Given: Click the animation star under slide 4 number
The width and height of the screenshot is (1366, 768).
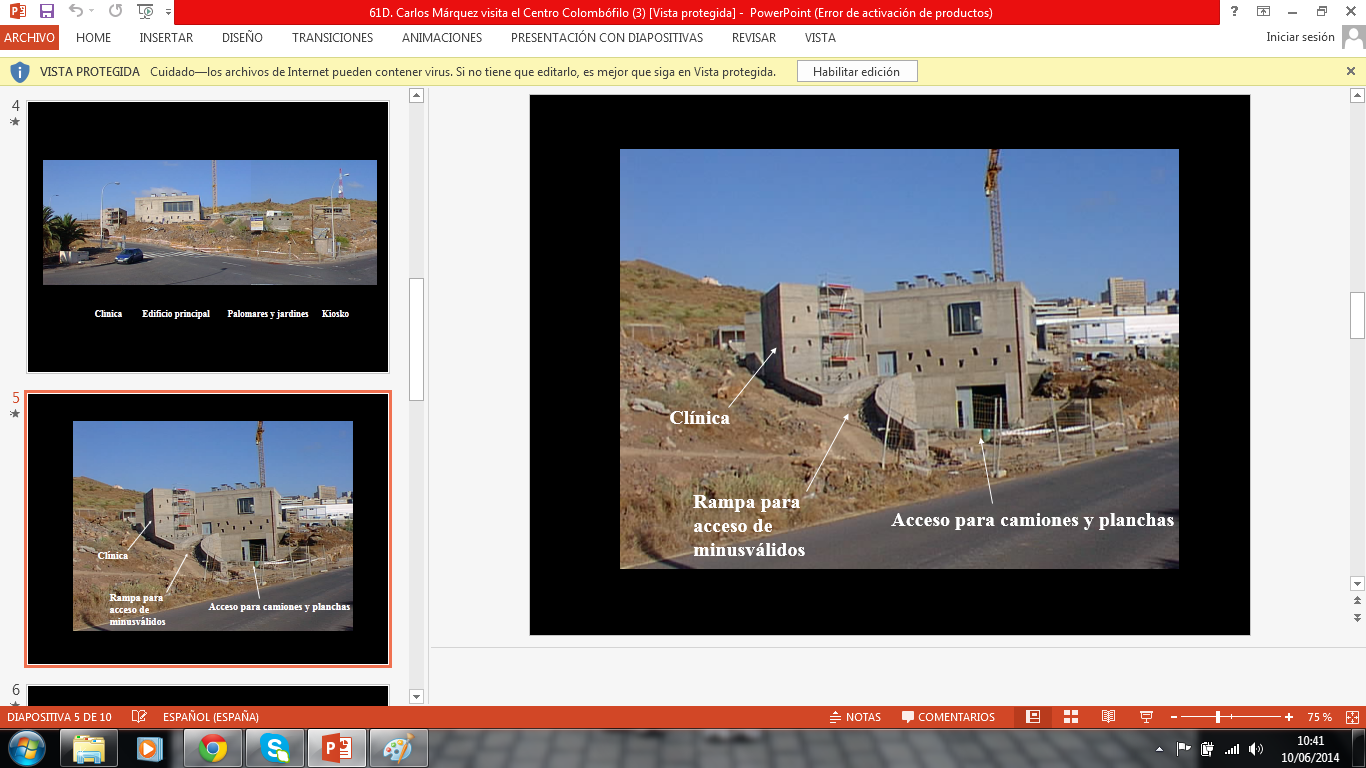Looking at the screenshot, I should 15,122.
